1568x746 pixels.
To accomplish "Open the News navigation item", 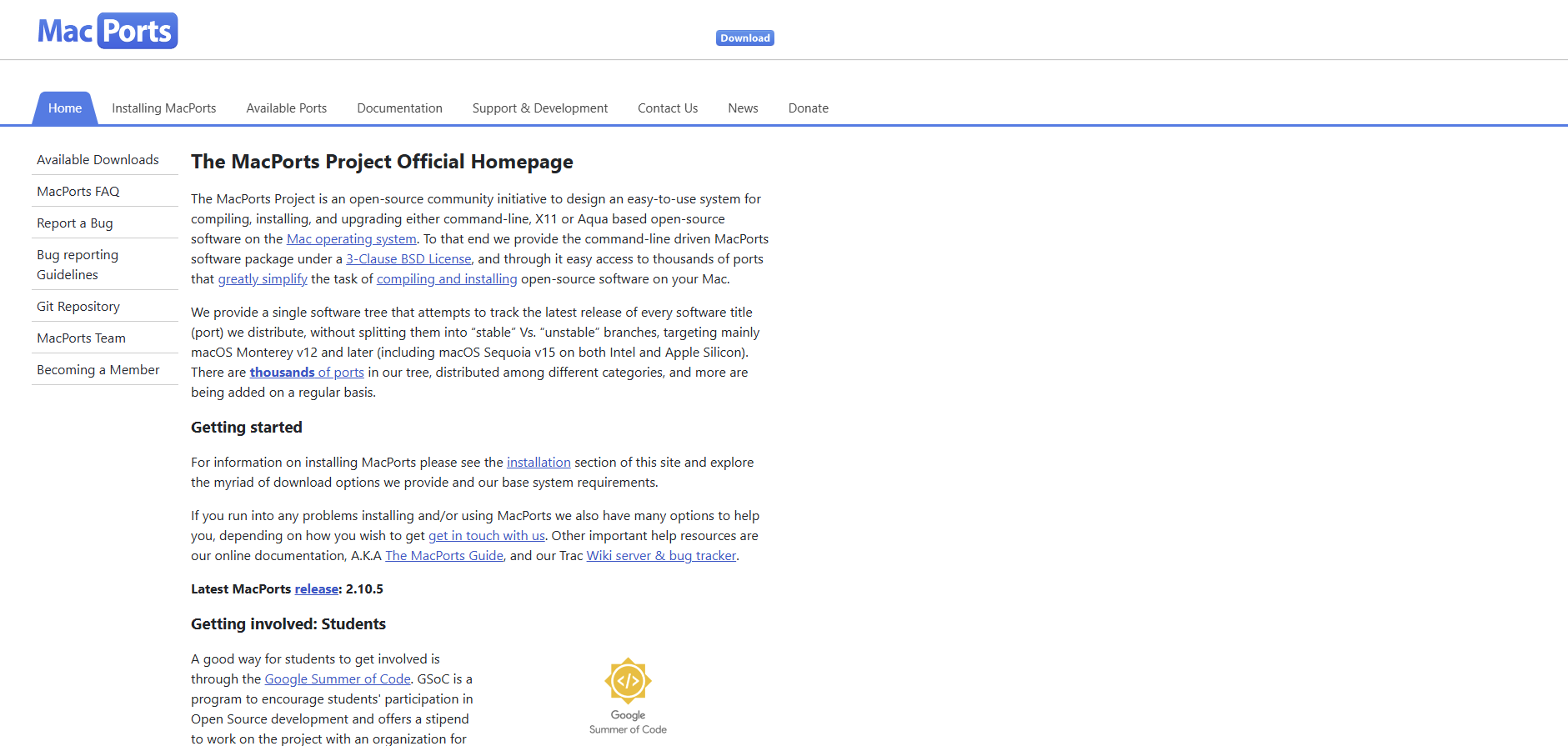I will tap(743, 108).
